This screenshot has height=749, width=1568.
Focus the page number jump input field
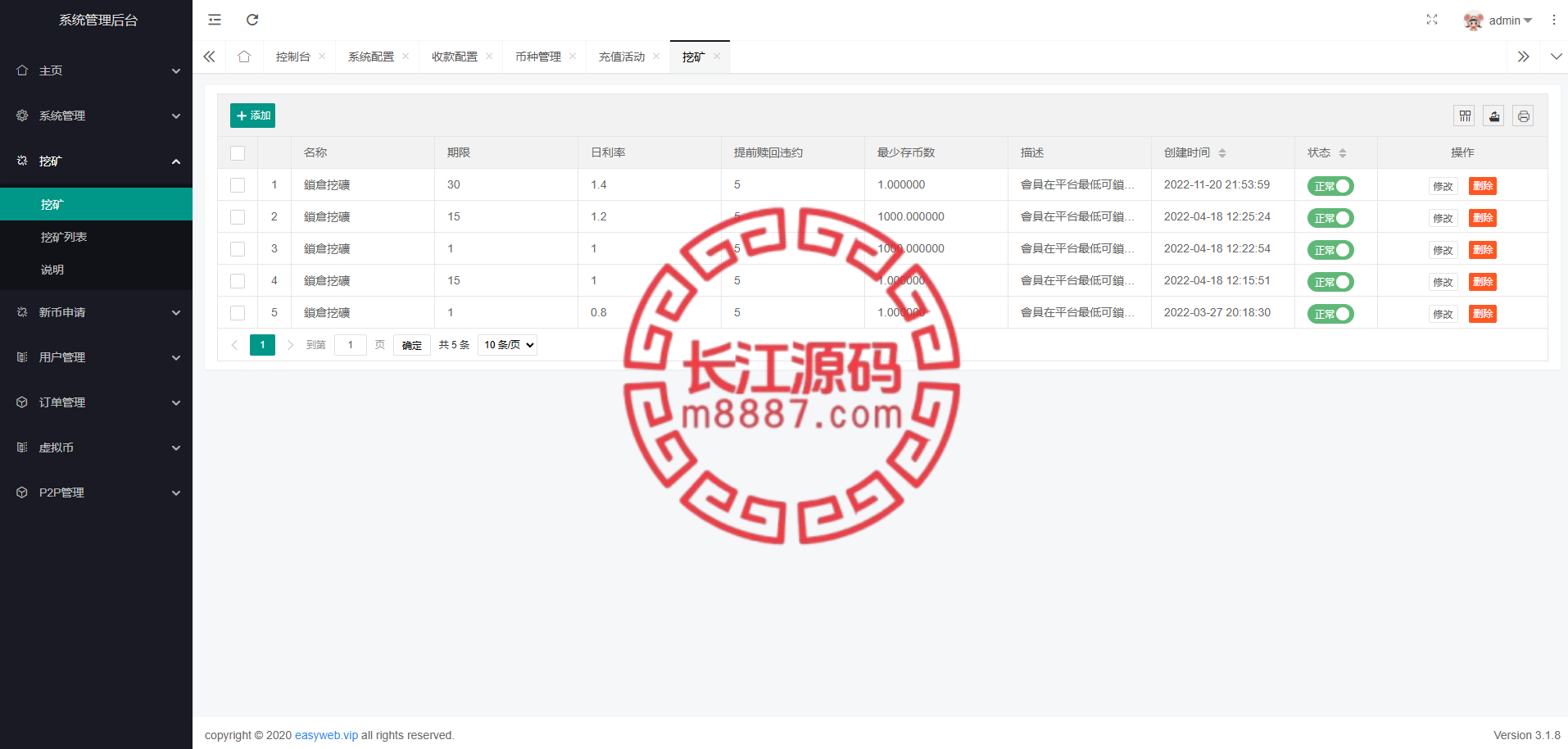coord(351,345)
